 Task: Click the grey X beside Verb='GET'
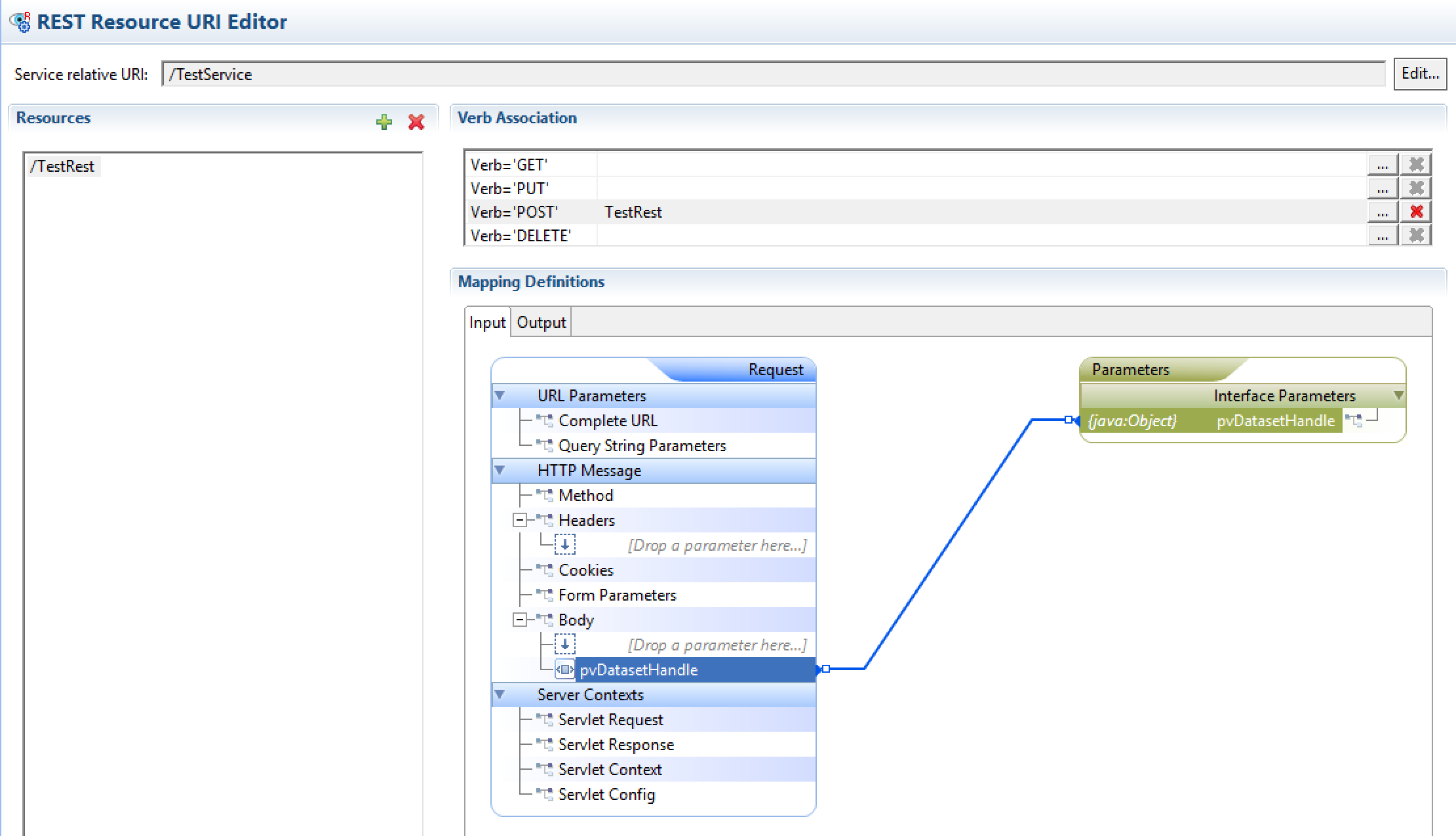coord(1416,165)
